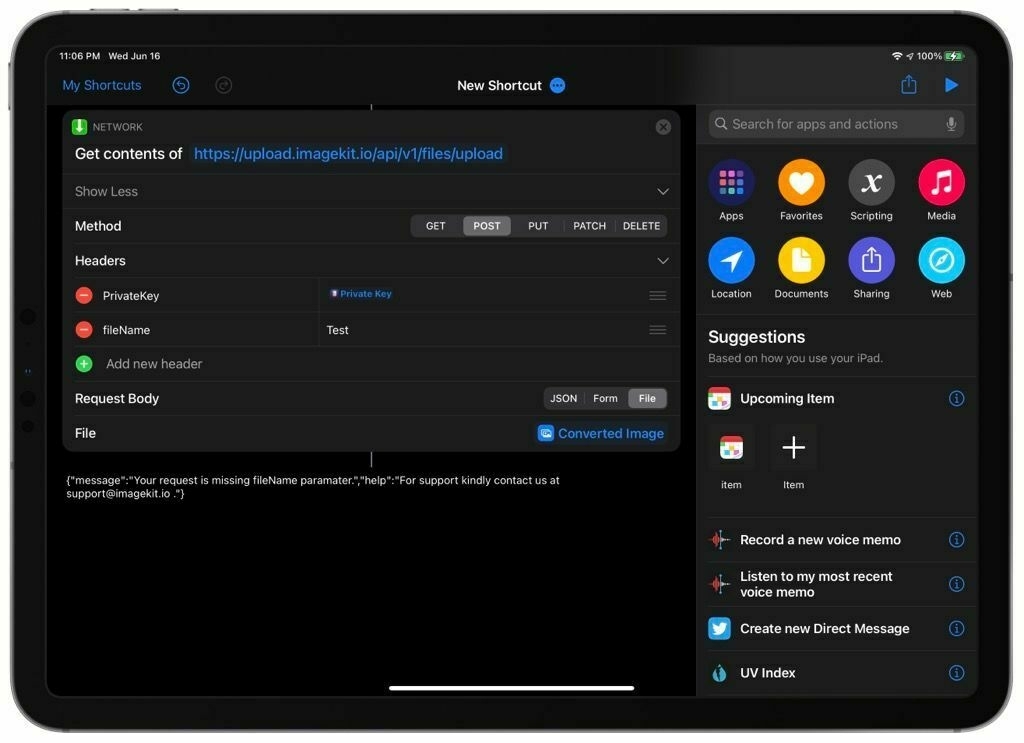The width and height of the screenshot is (1024, 743).
Task: Show info for UV Index
Action: [956, 673]
